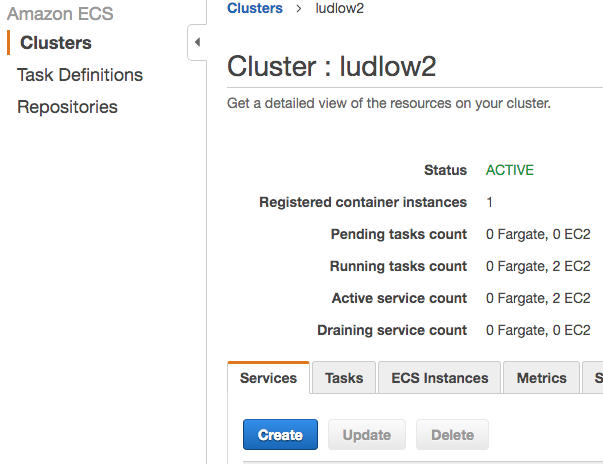The image size is (603, 464).
Task: Click the "Cluster : ludlow2" page heading
Action: 332,66
